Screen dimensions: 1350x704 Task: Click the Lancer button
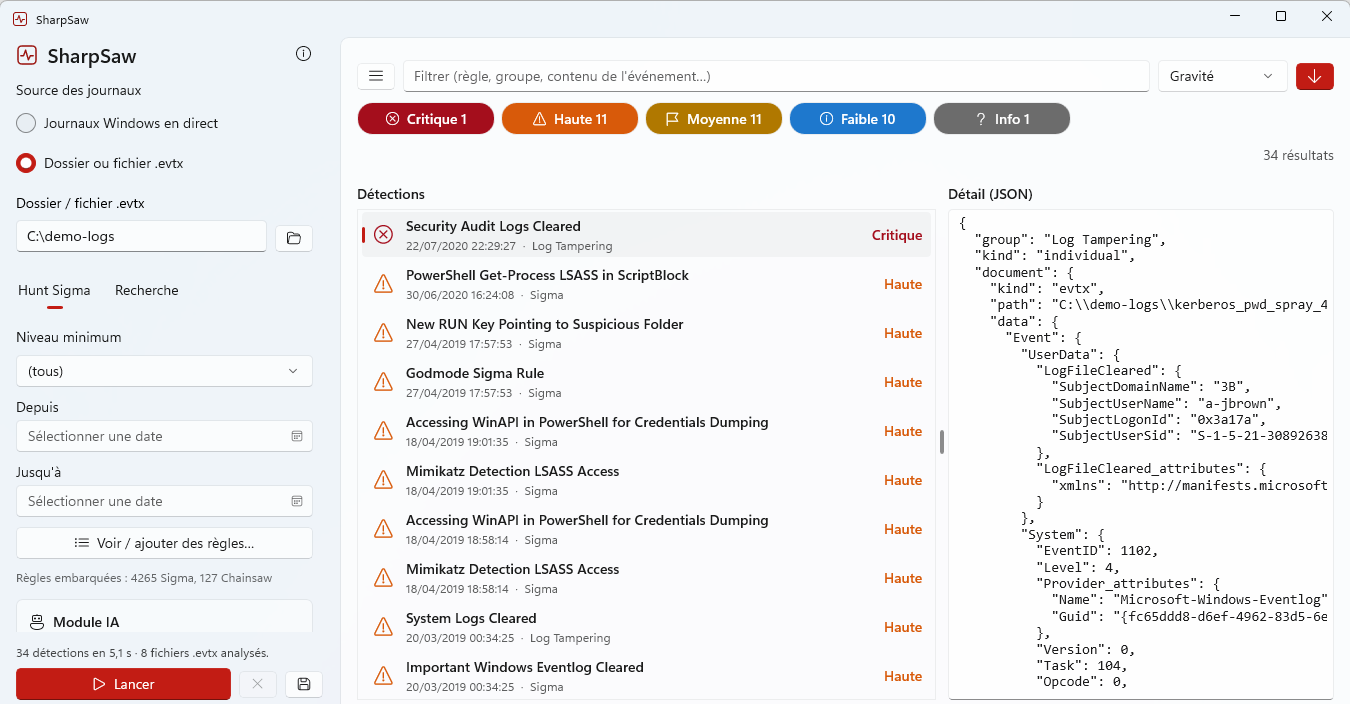[x=123, y=684]
